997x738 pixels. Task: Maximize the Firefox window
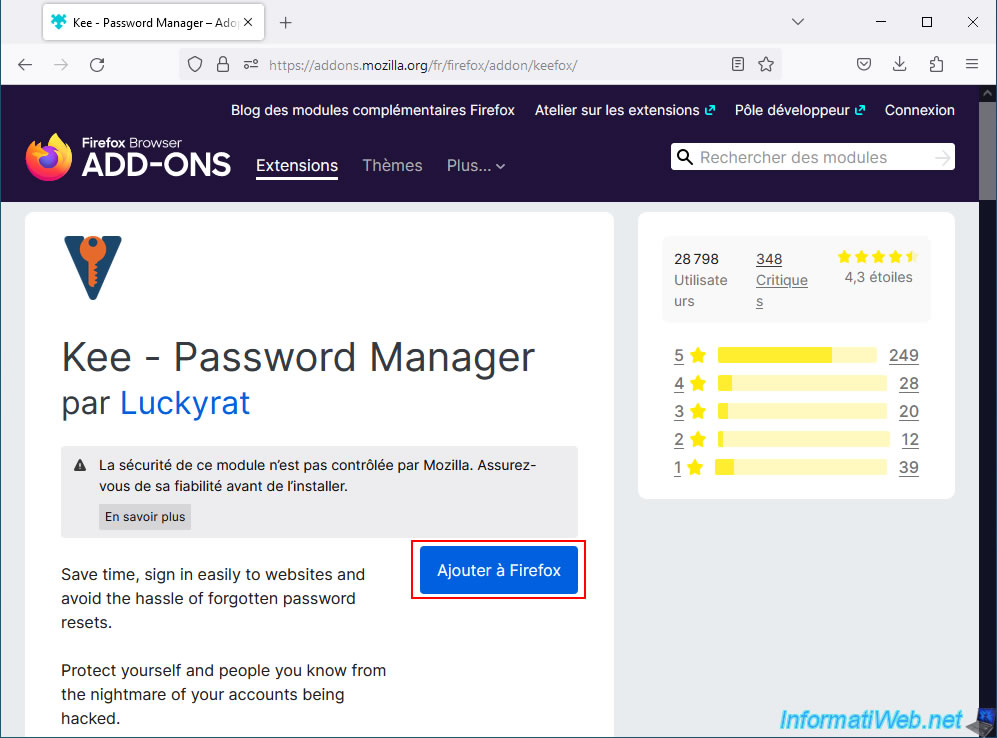coord(927,22)
